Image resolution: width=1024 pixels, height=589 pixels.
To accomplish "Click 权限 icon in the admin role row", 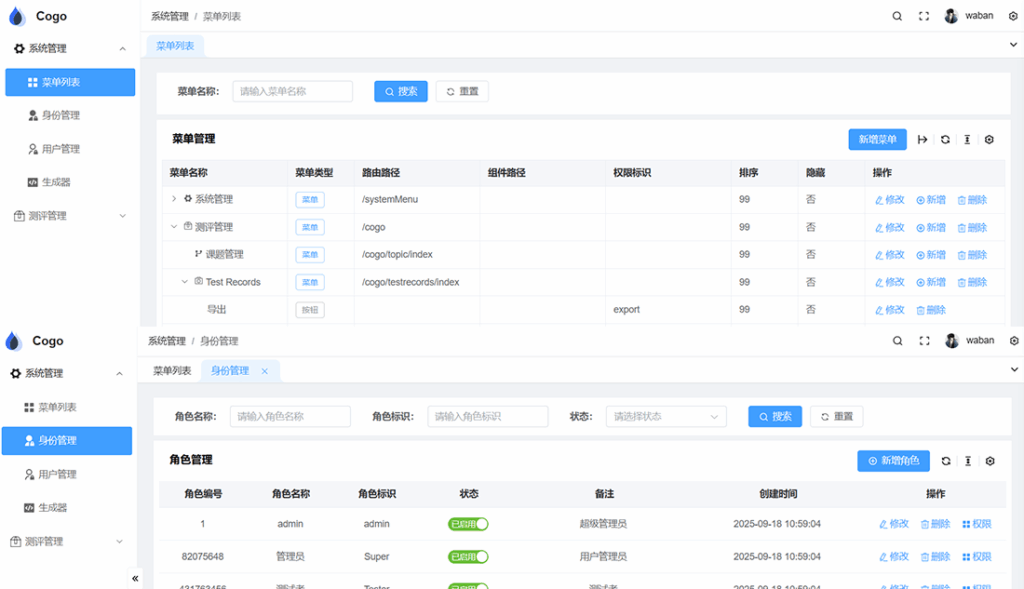I will [966, 524].
